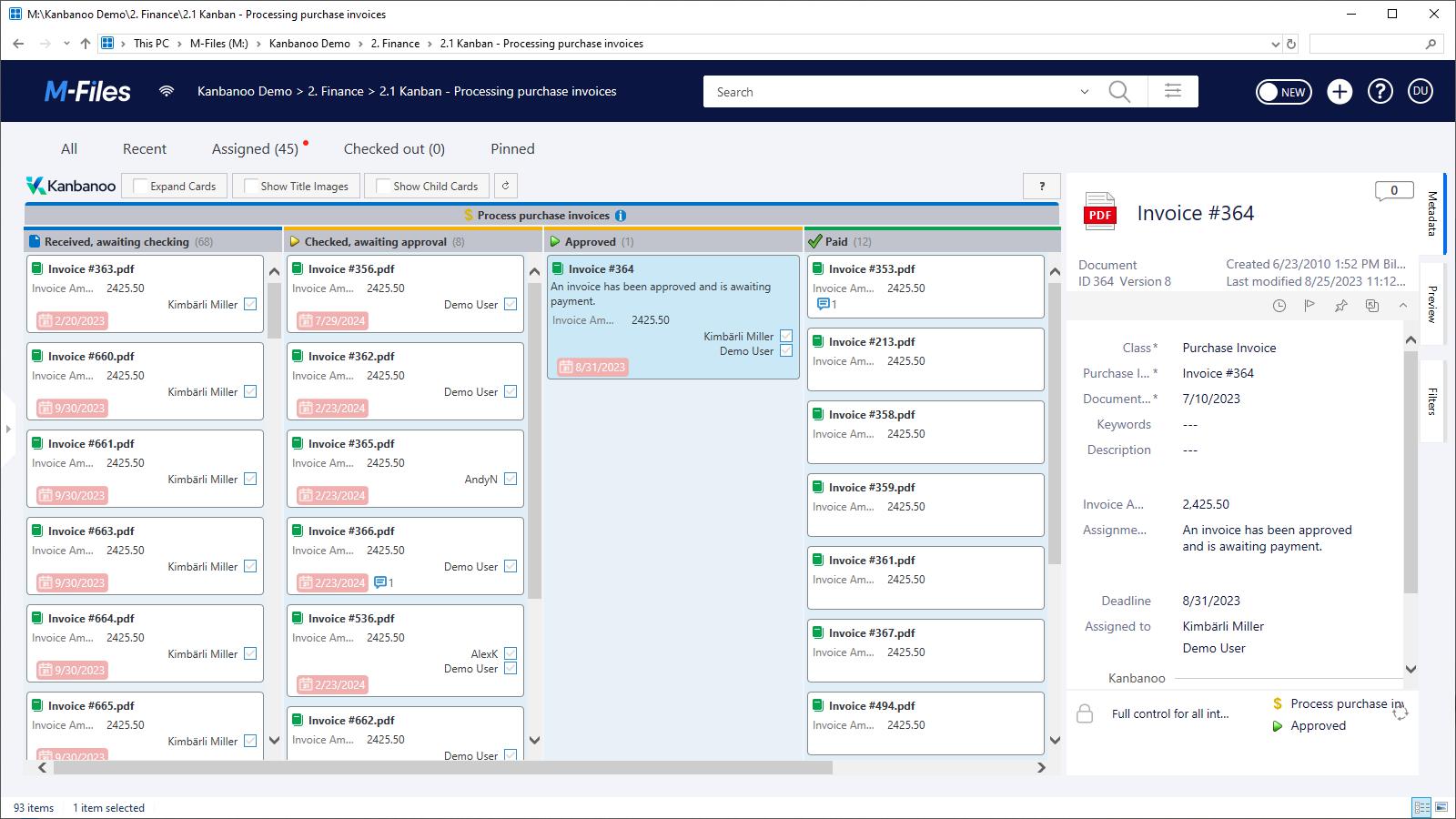1456x819 pixels.
Task: Click the 8/31/2023 deadline badge on Invoice #364
Action: pos(591,368)
